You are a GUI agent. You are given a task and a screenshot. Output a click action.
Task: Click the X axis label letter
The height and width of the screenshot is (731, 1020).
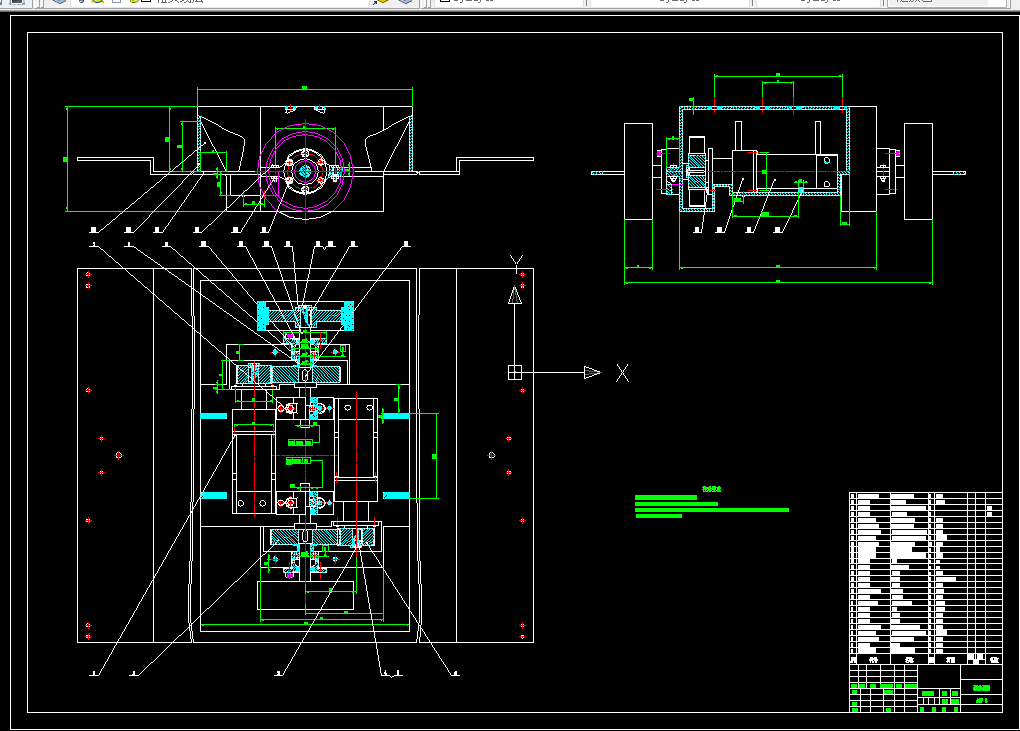click(623, 373)
